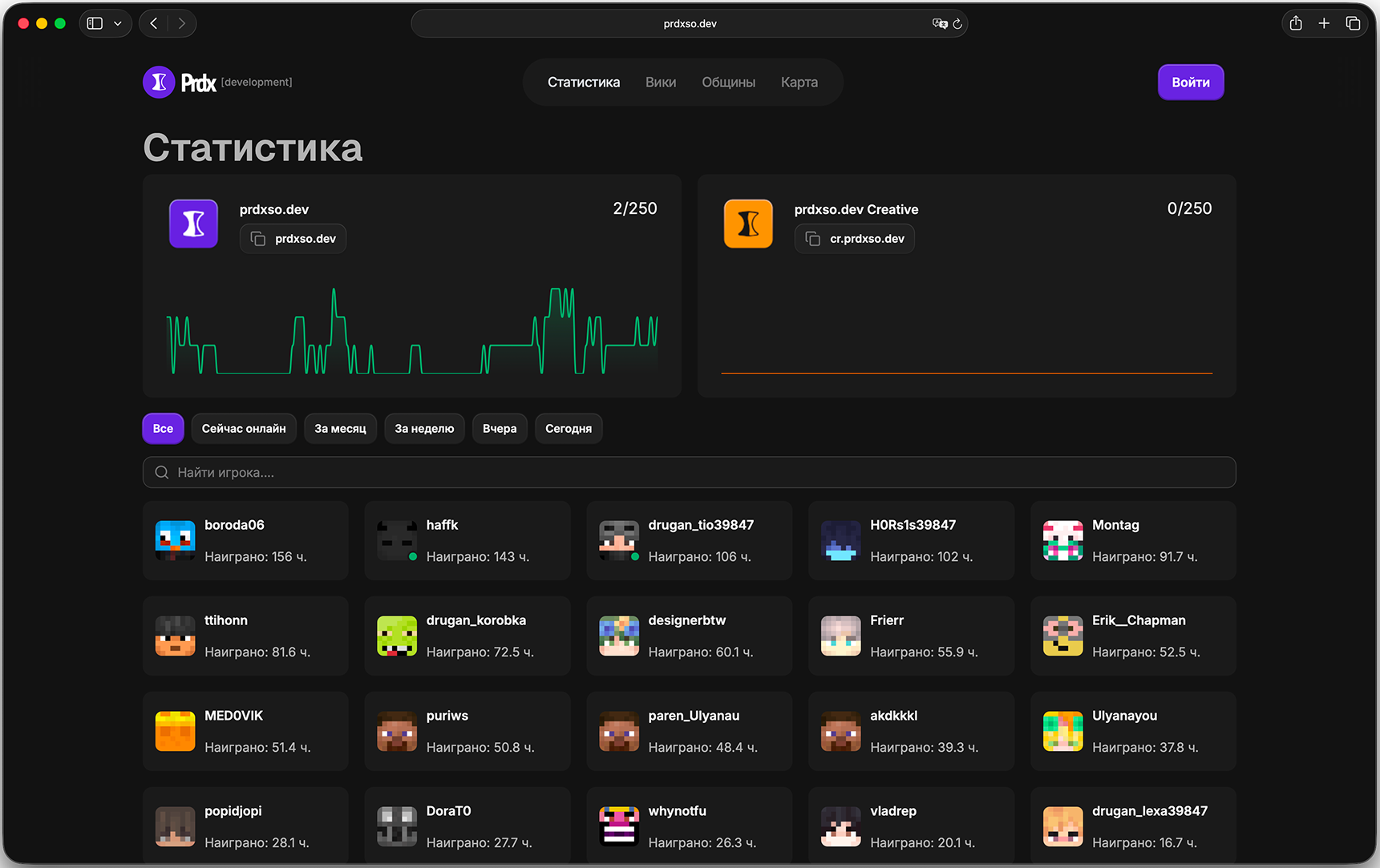Click the page translate icon in address bar
The height and width of the screenshot is (868, 1380).
point(940,23)
